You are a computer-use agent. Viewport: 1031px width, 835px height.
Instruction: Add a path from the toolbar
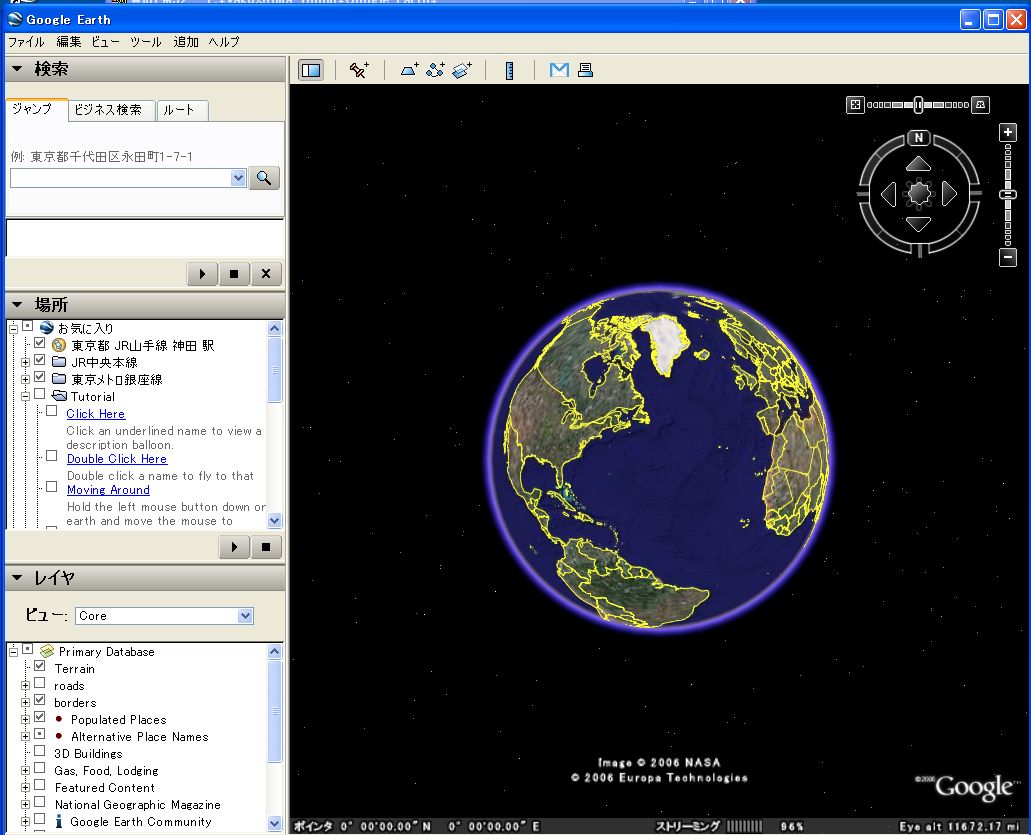point(435,70)
